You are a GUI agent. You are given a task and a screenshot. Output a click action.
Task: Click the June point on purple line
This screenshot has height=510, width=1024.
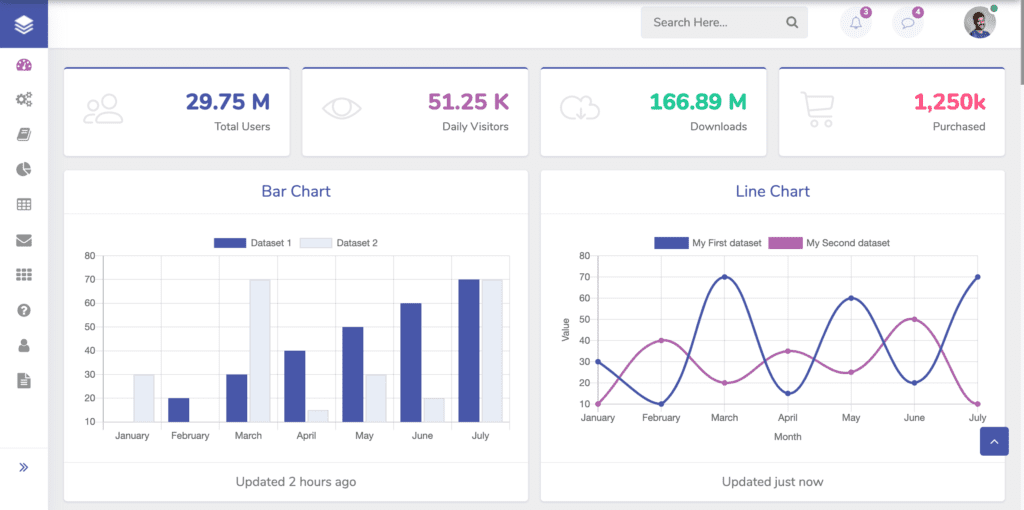pos(914,319)
